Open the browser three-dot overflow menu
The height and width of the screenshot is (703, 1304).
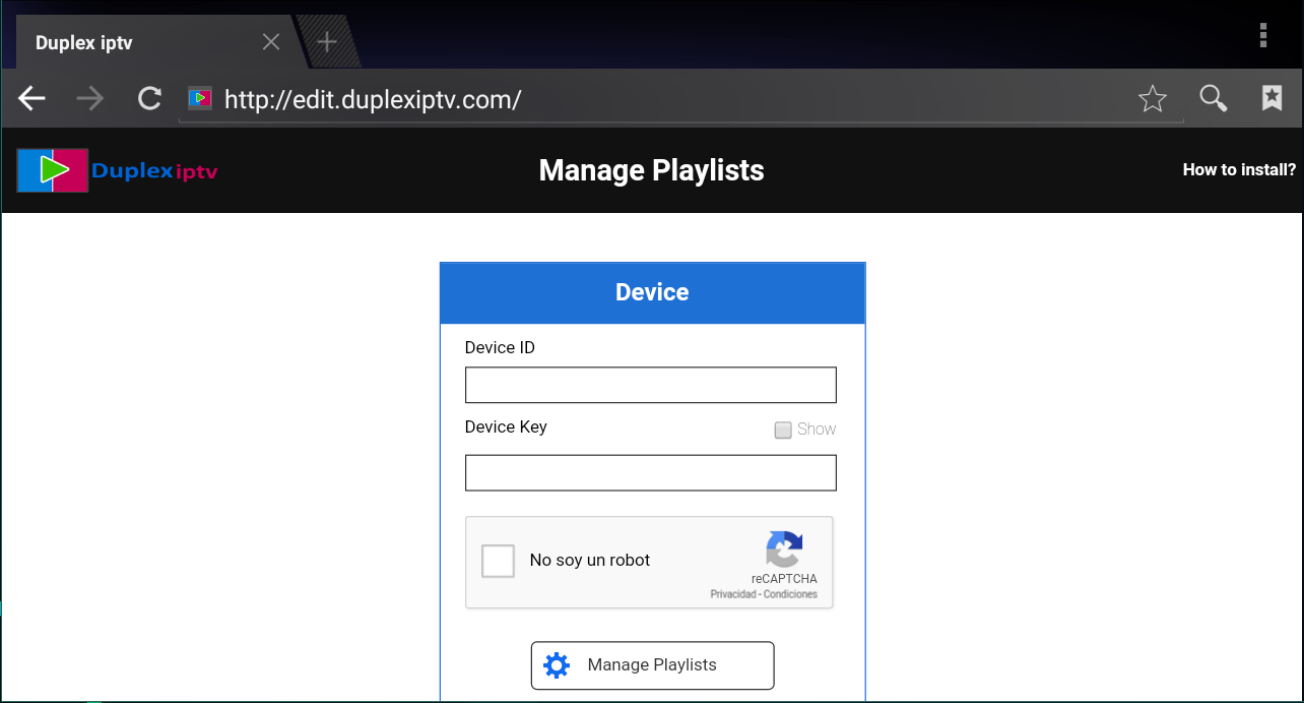tap(1263, 35)
